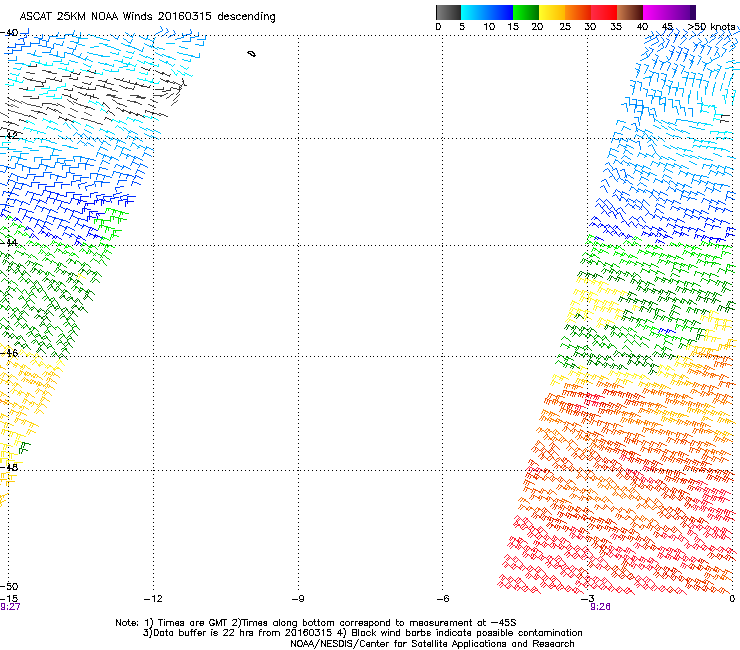This screenshot has width=740, height=650.
Task: Click the latitude label '-50'
Action: [9, 587]
